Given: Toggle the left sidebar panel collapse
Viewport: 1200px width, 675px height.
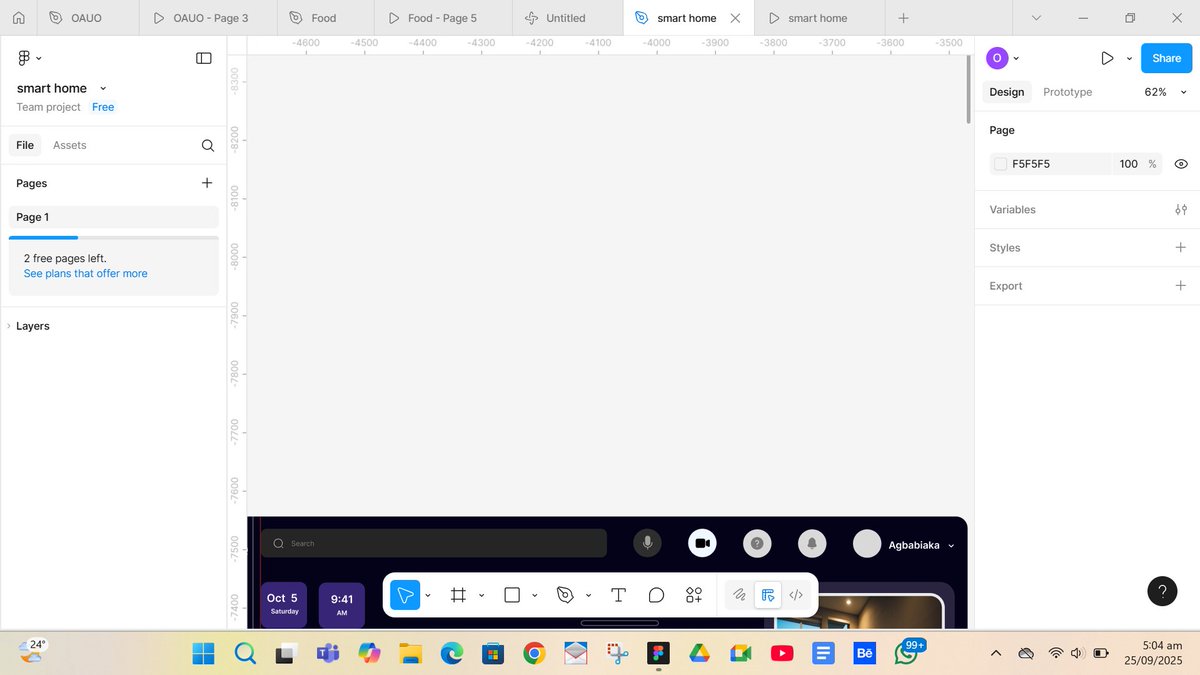Looking at the screenshot, I should pos(204,58).
